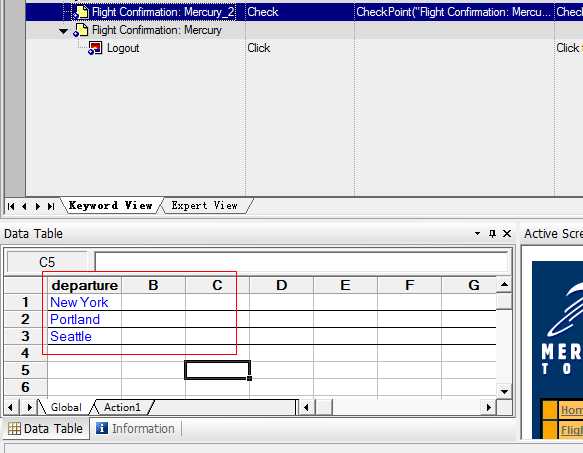The width and height of the screenshot is (583, 453).
Task: Click next view tab arrow
Action: 38,206
